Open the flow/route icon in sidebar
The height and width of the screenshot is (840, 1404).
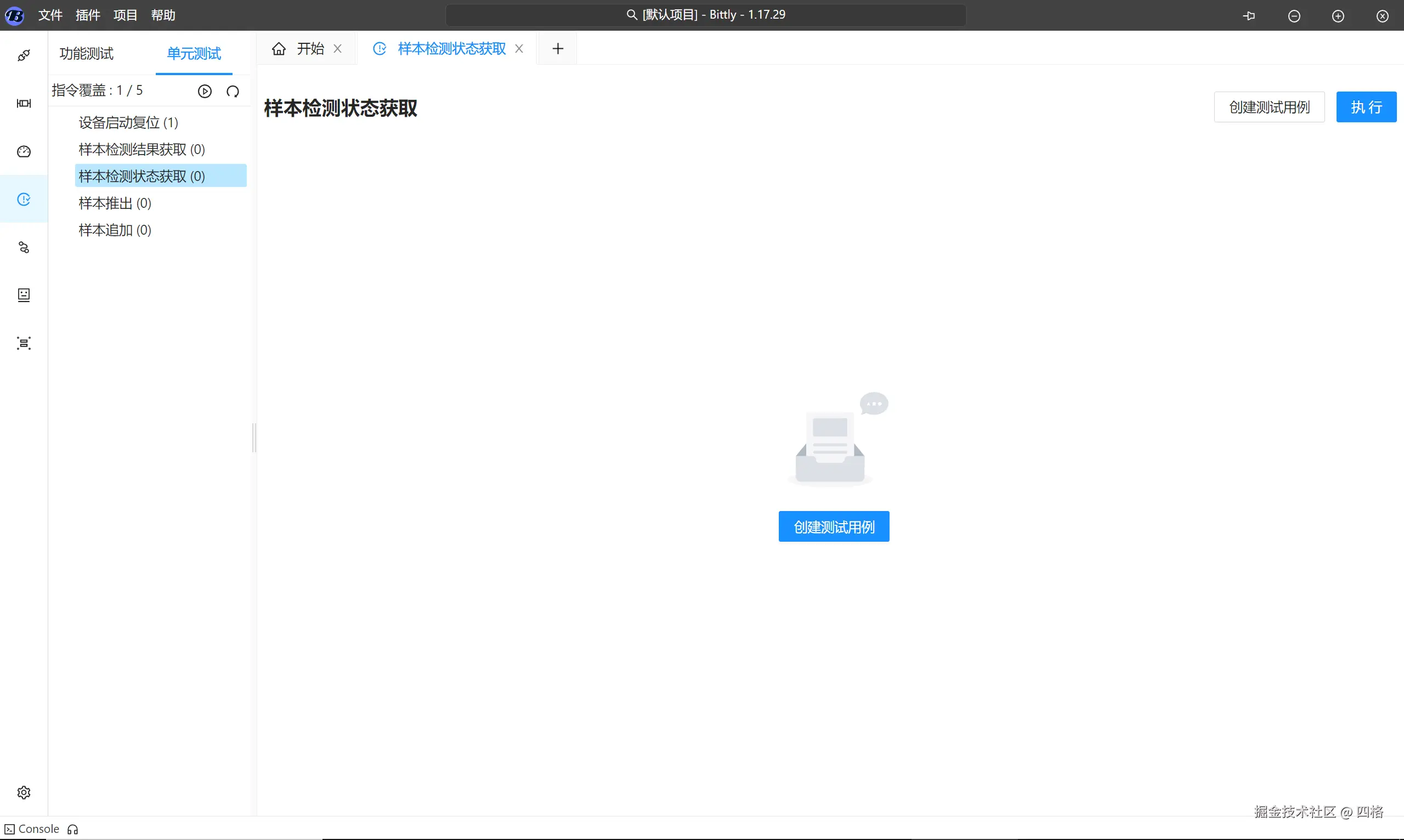24,247
